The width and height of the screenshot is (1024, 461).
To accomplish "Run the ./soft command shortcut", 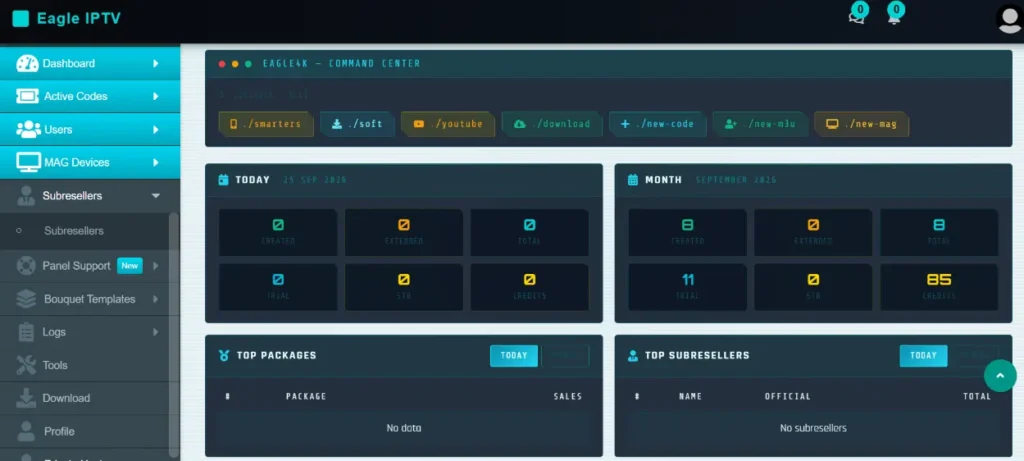I will coord(357,123).
